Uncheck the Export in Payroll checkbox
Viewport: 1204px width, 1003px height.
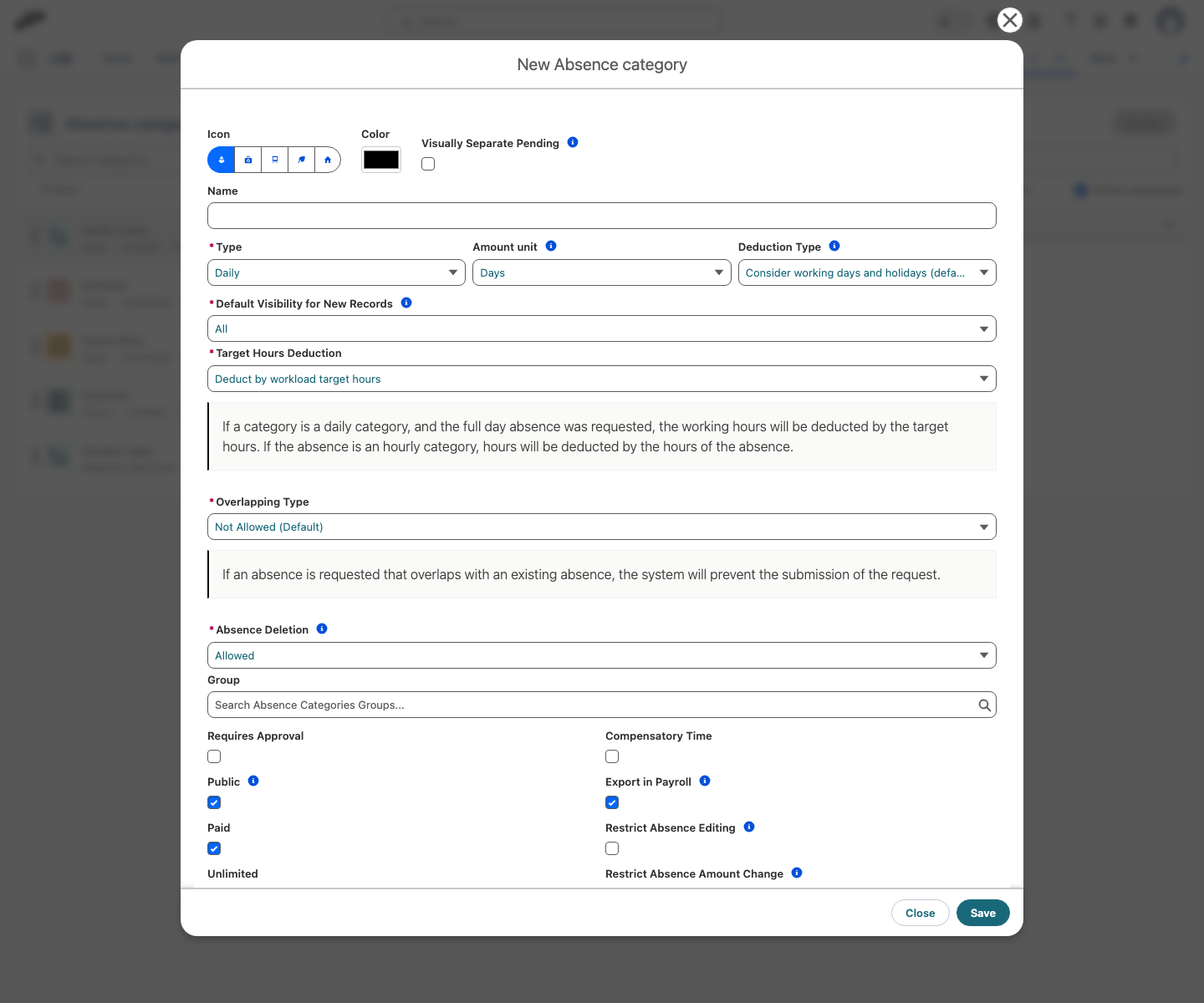click(x=612, y=802)
